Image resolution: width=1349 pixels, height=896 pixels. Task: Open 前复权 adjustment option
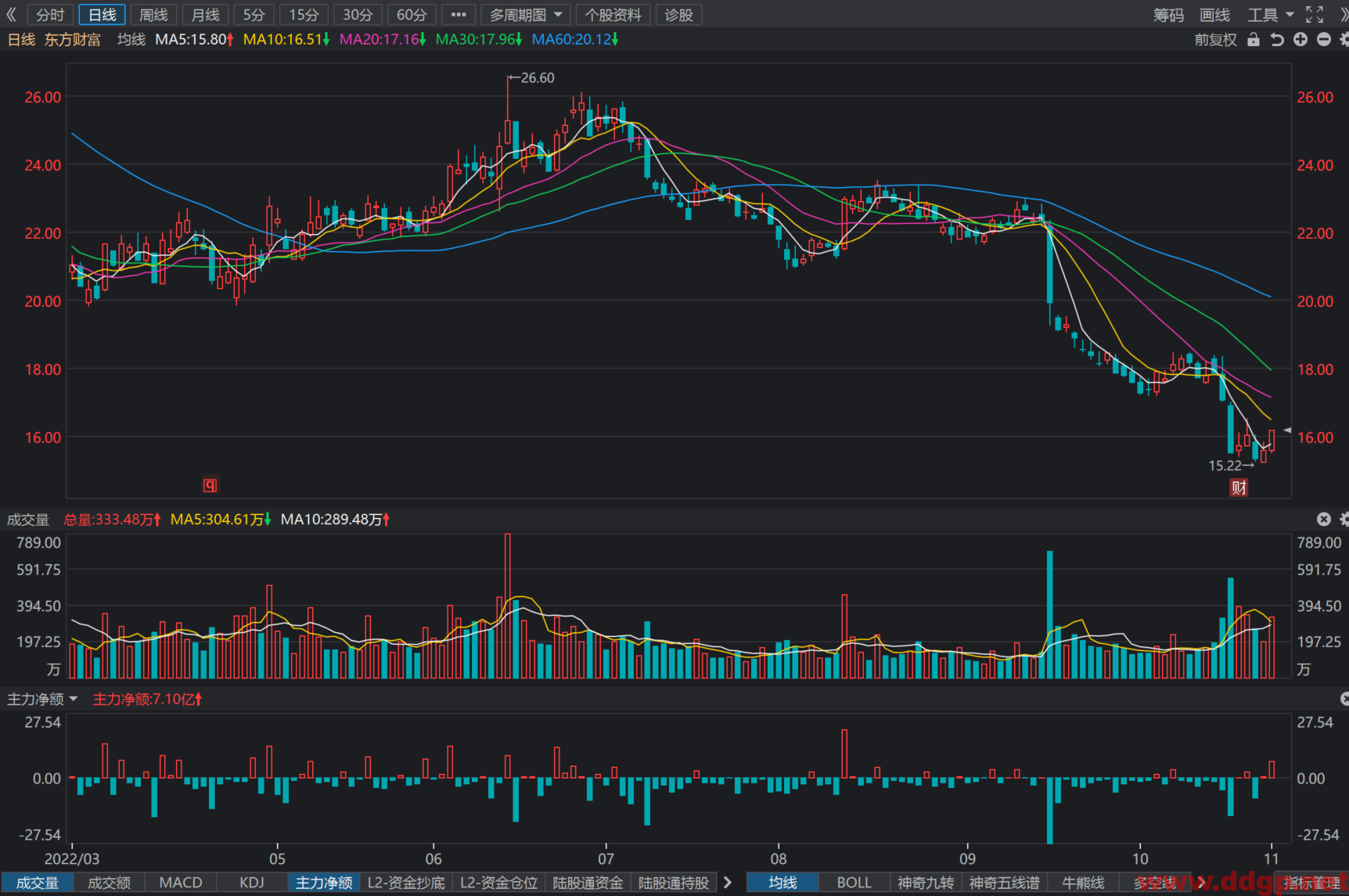point(1215,40)
